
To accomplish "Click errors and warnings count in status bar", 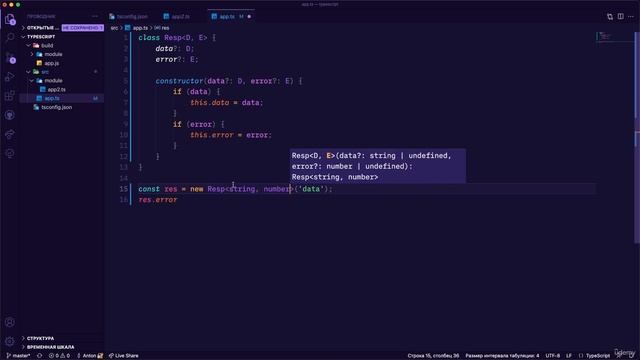I will pos(59,356).
